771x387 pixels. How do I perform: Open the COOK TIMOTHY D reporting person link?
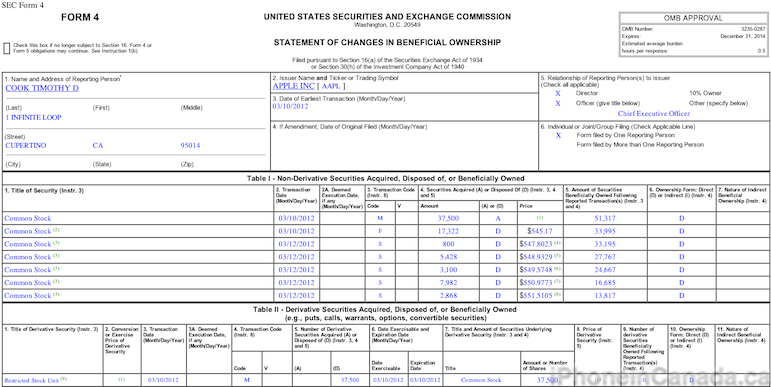(x=42, y=89)
